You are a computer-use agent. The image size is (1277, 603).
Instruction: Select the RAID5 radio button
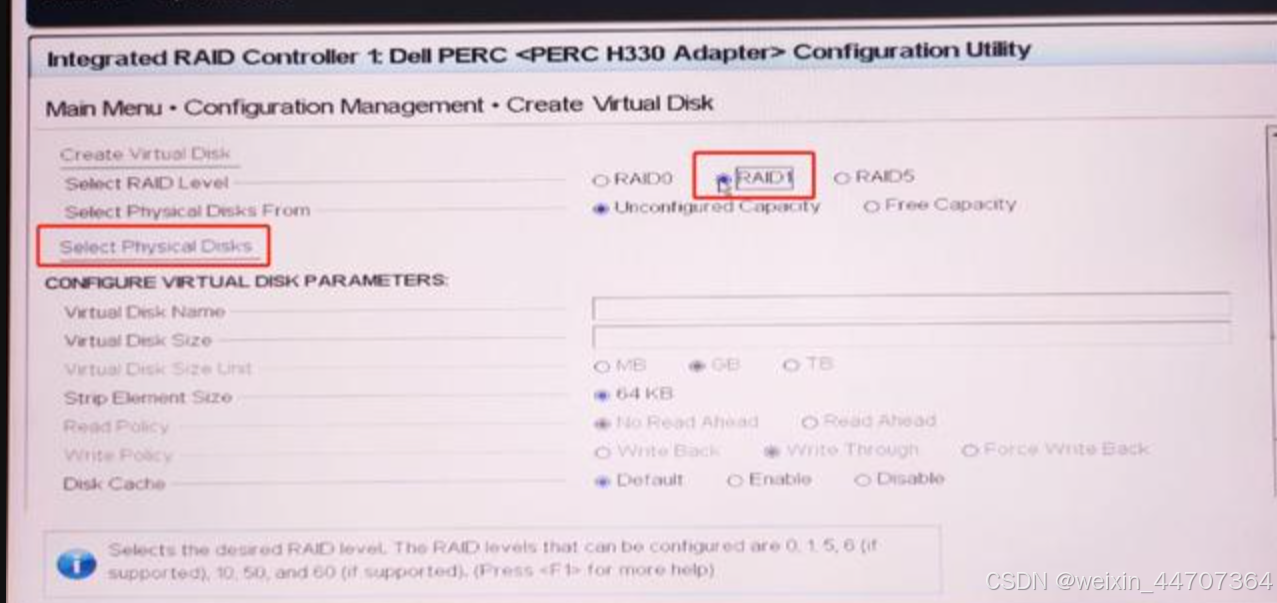pos(842,178)
